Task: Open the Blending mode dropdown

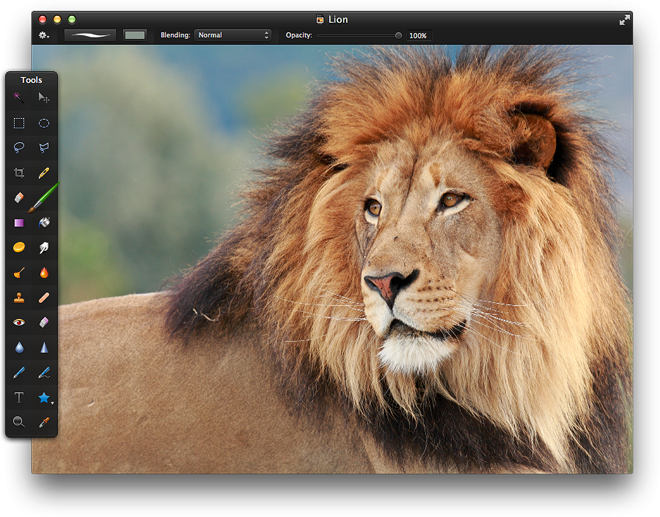Action: tap(233, 35)
